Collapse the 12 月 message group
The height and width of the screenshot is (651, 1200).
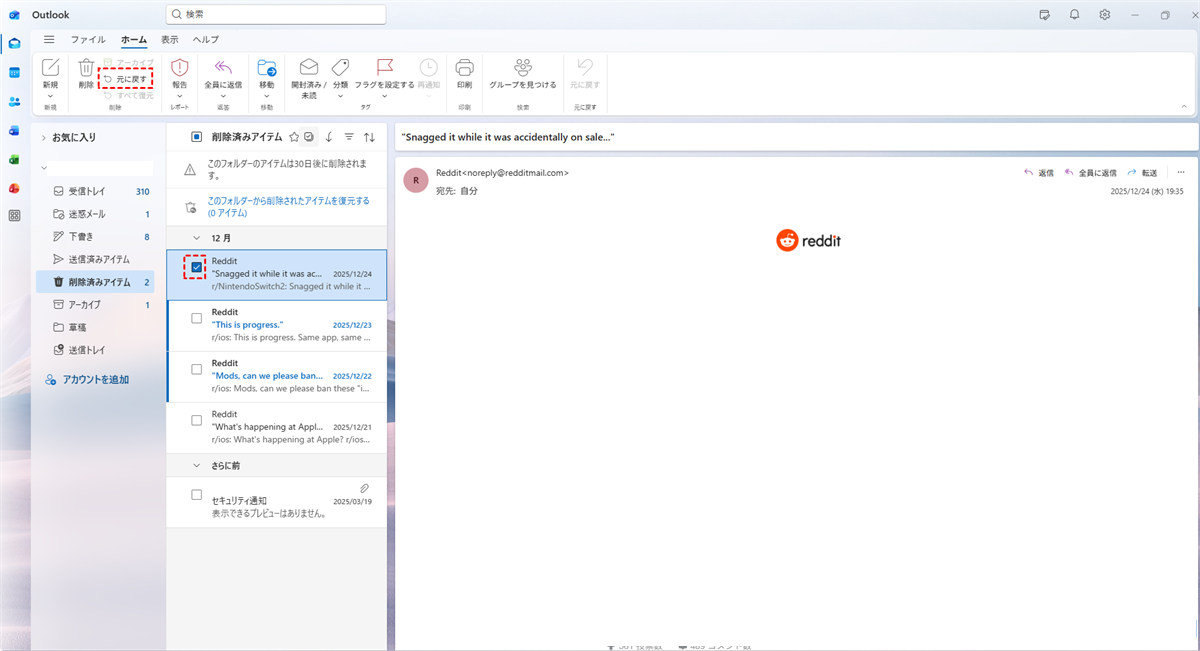pyautogui.click(x=196, y=238)
